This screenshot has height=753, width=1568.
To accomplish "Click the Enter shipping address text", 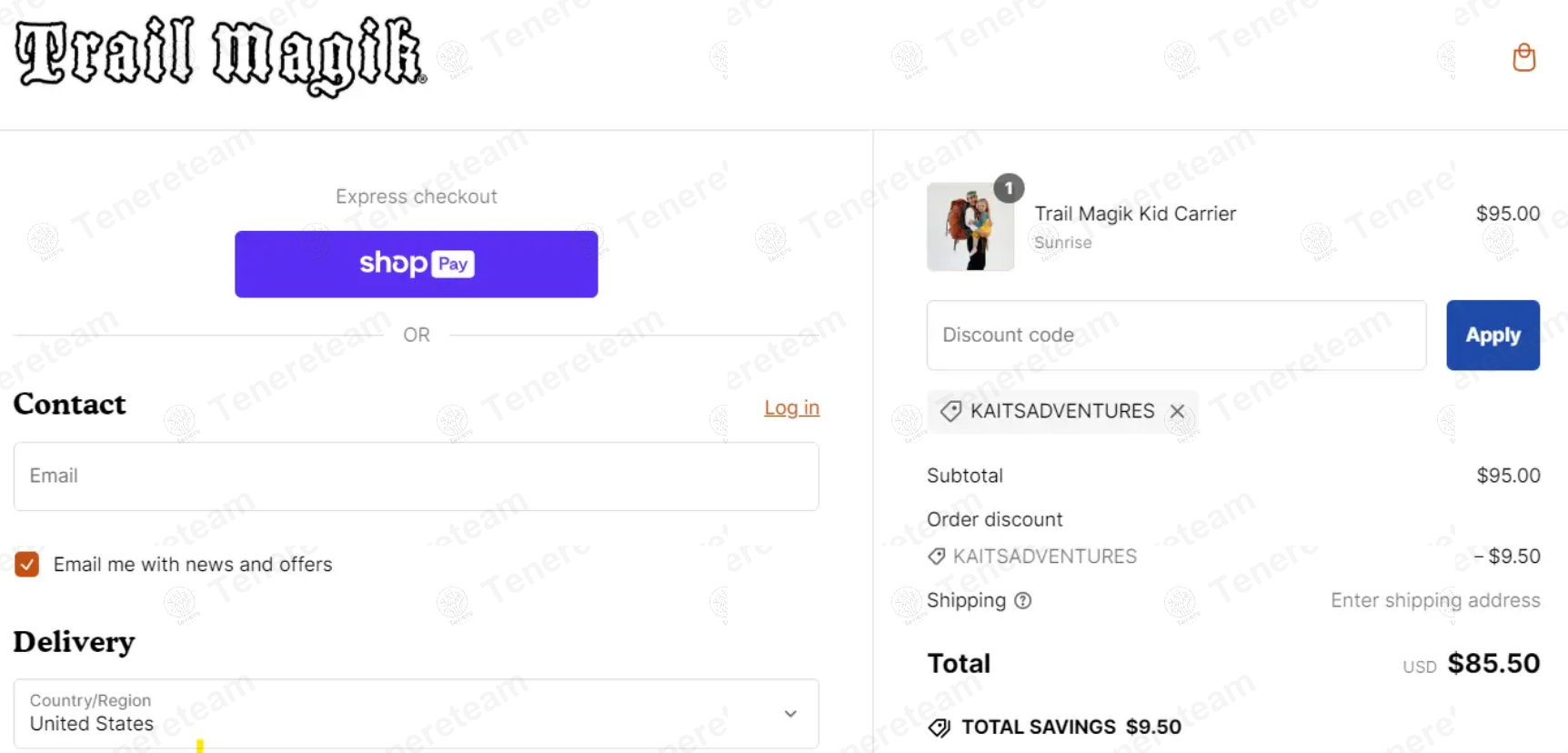I will (1435, 600).
